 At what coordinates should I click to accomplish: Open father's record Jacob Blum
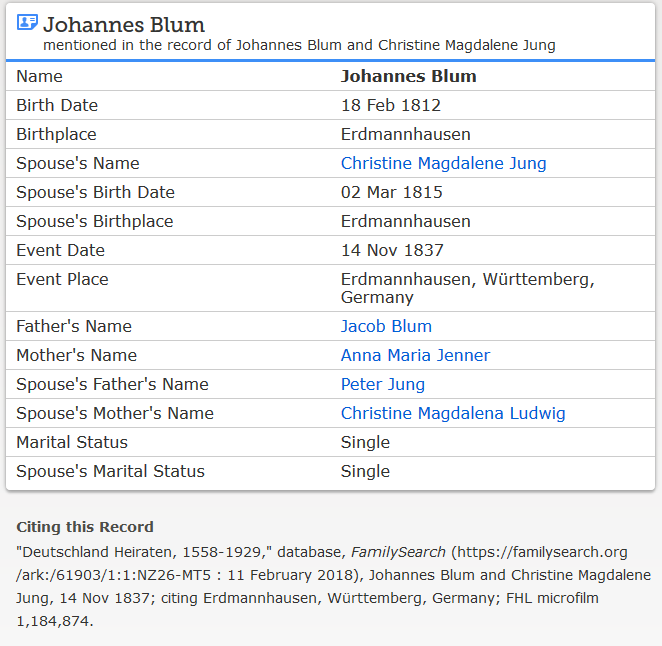(386, 326)
